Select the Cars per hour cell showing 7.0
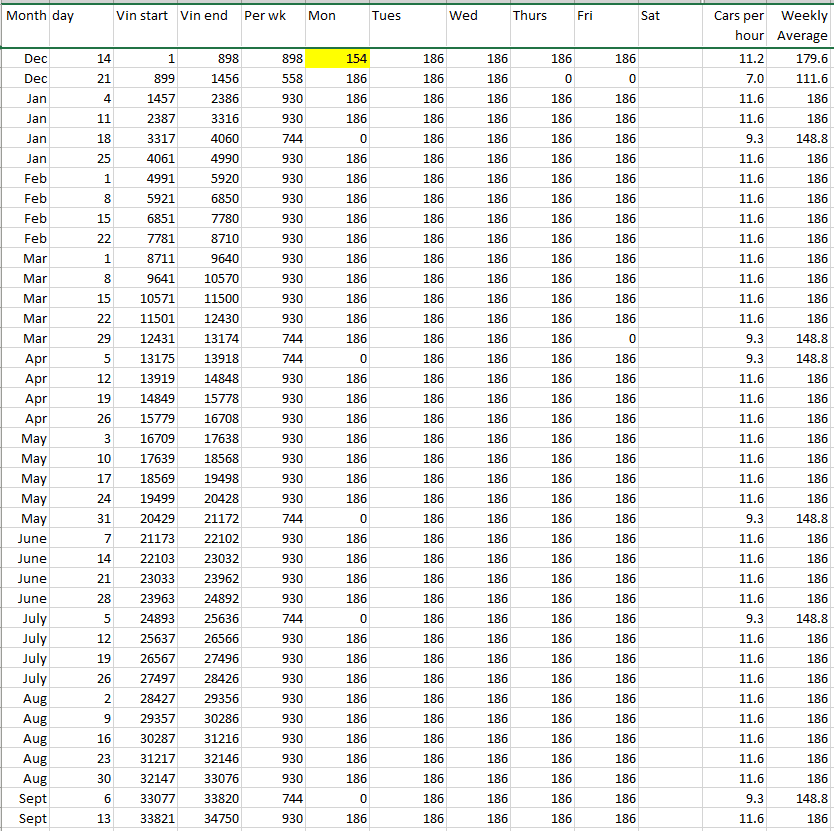Viewport: 834px width, 831px height. pyautogui.click(x=737, y=79)
